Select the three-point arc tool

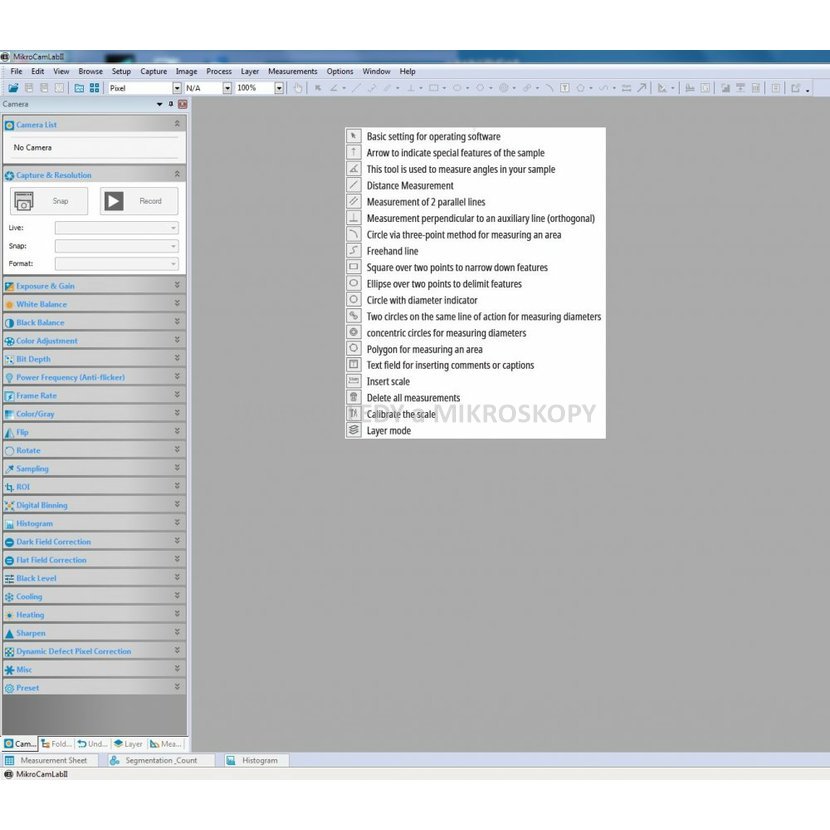tap(549, 88)
